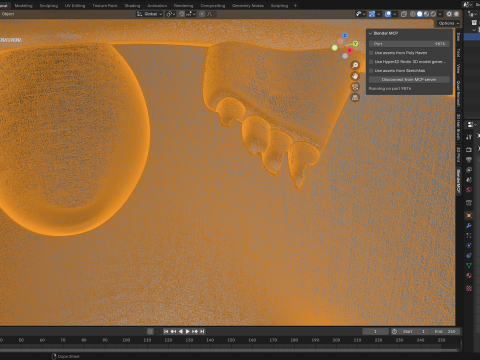Open the Tool sidebar tab
The image size is (480, 360).
tap(458, 52)
